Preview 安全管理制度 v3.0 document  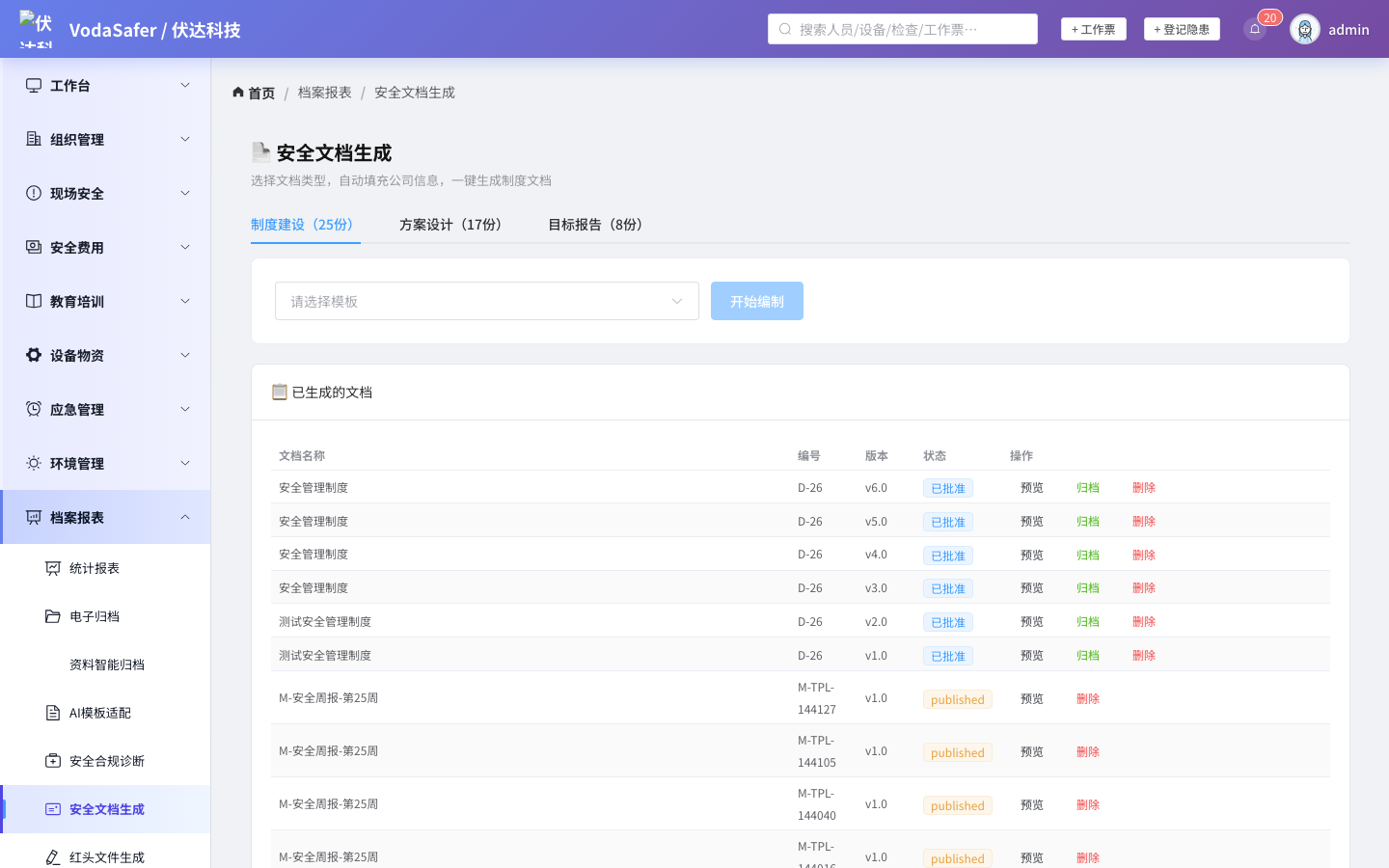[x=1032, y=588]
